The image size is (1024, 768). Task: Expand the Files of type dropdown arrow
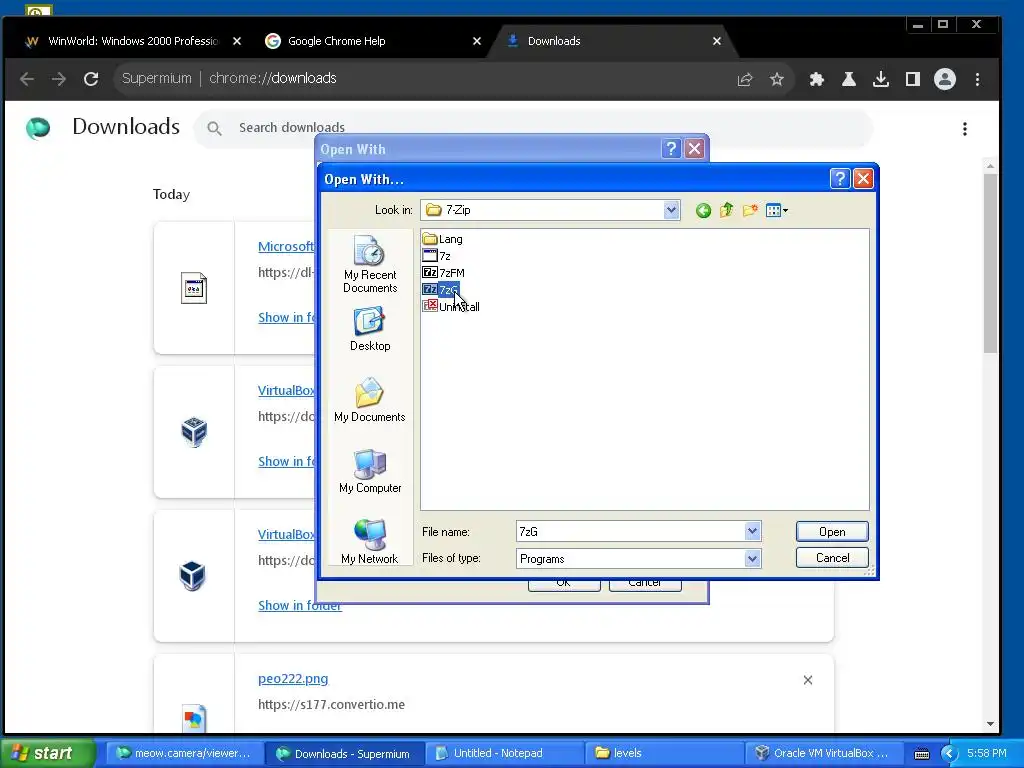coord(752,558)
